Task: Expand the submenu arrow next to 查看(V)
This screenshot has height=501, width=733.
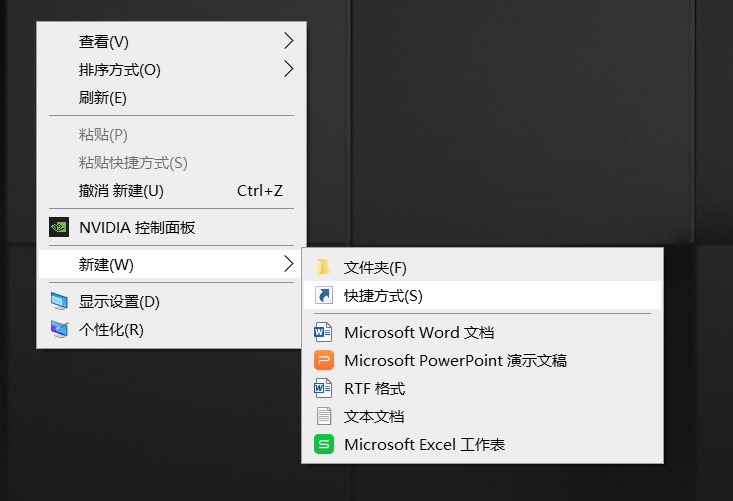Action: (x=288, y=41)
